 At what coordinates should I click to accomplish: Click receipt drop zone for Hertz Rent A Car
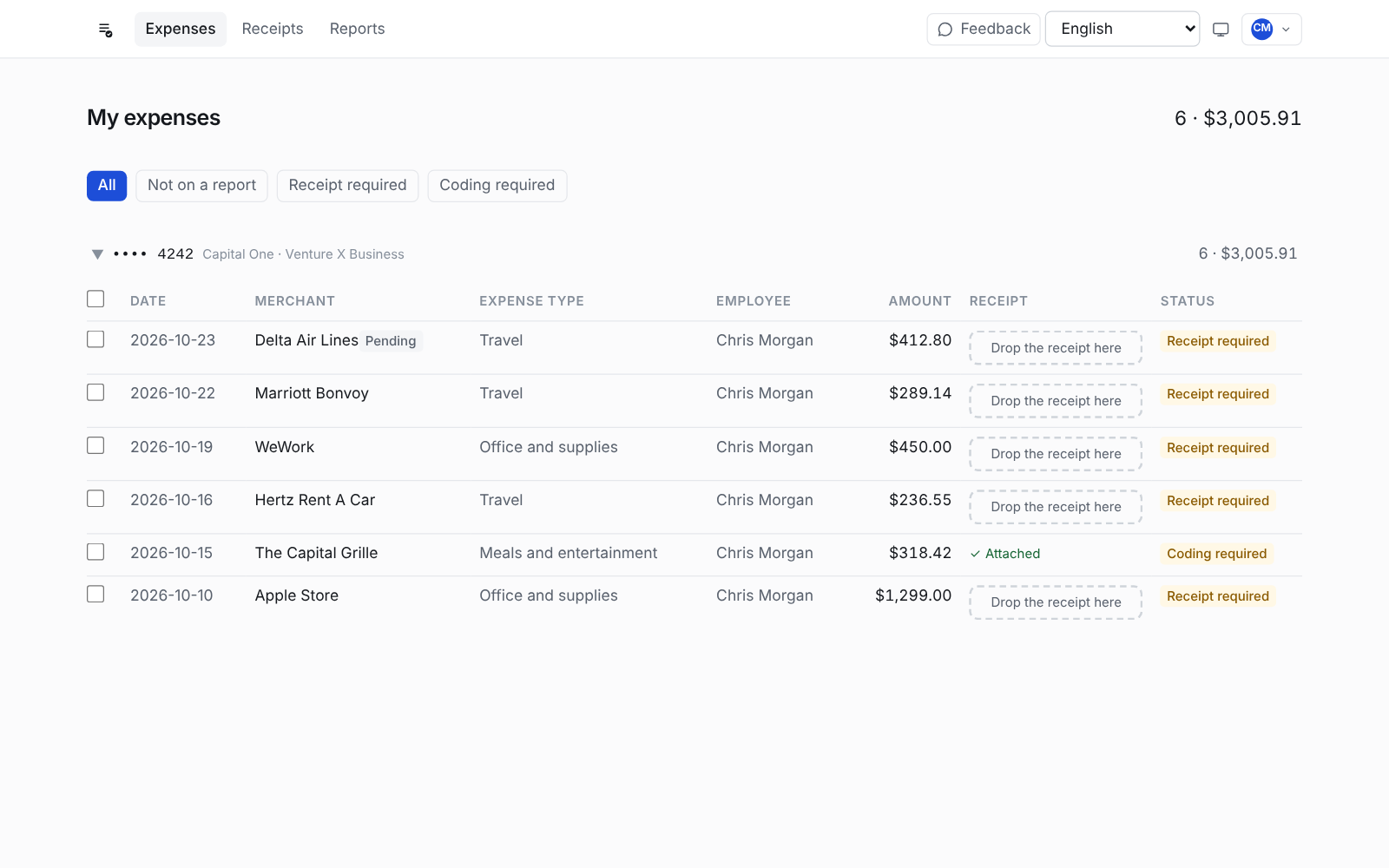[x=1056, y=507]
